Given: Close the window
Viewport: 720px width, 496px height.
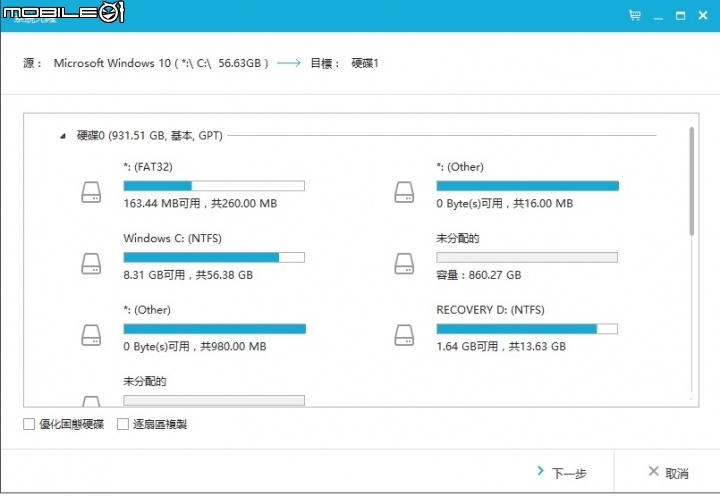Looking at the screenshot, I should click(x=703, y=15).
